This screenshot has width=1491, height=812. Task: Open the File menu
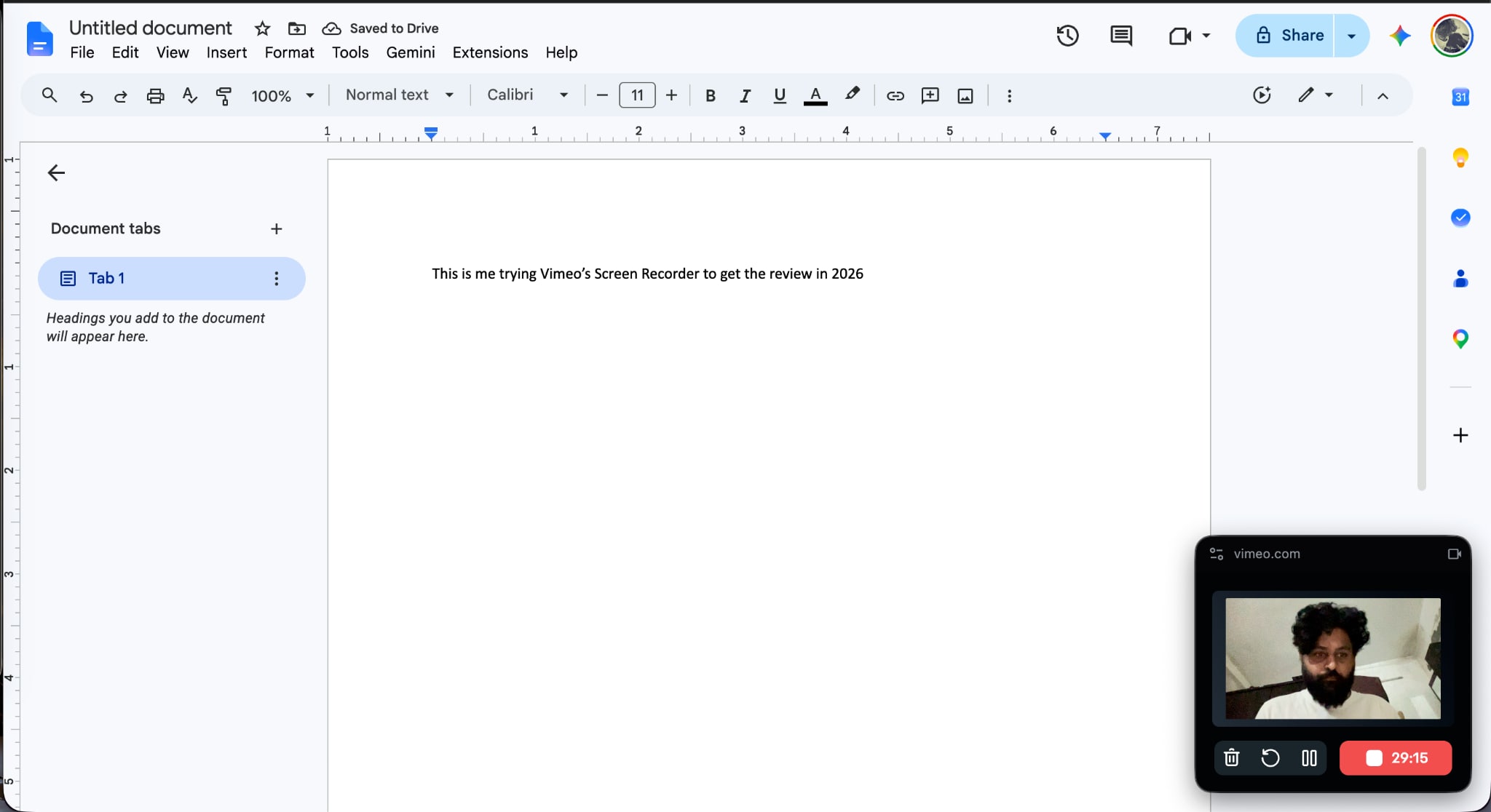point(82,52)
